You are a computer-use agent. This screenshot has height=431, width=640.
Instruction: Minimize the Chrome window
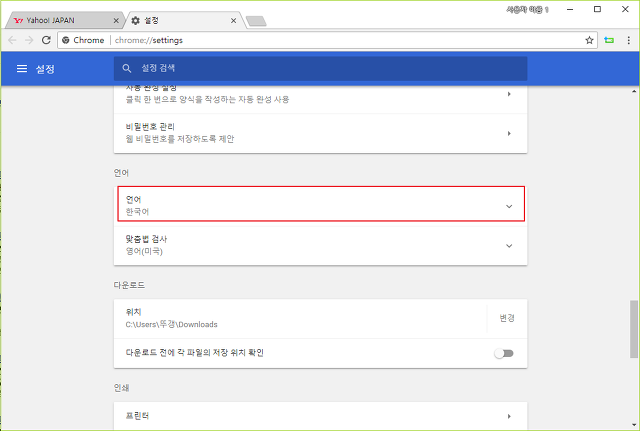pos(570,9)
